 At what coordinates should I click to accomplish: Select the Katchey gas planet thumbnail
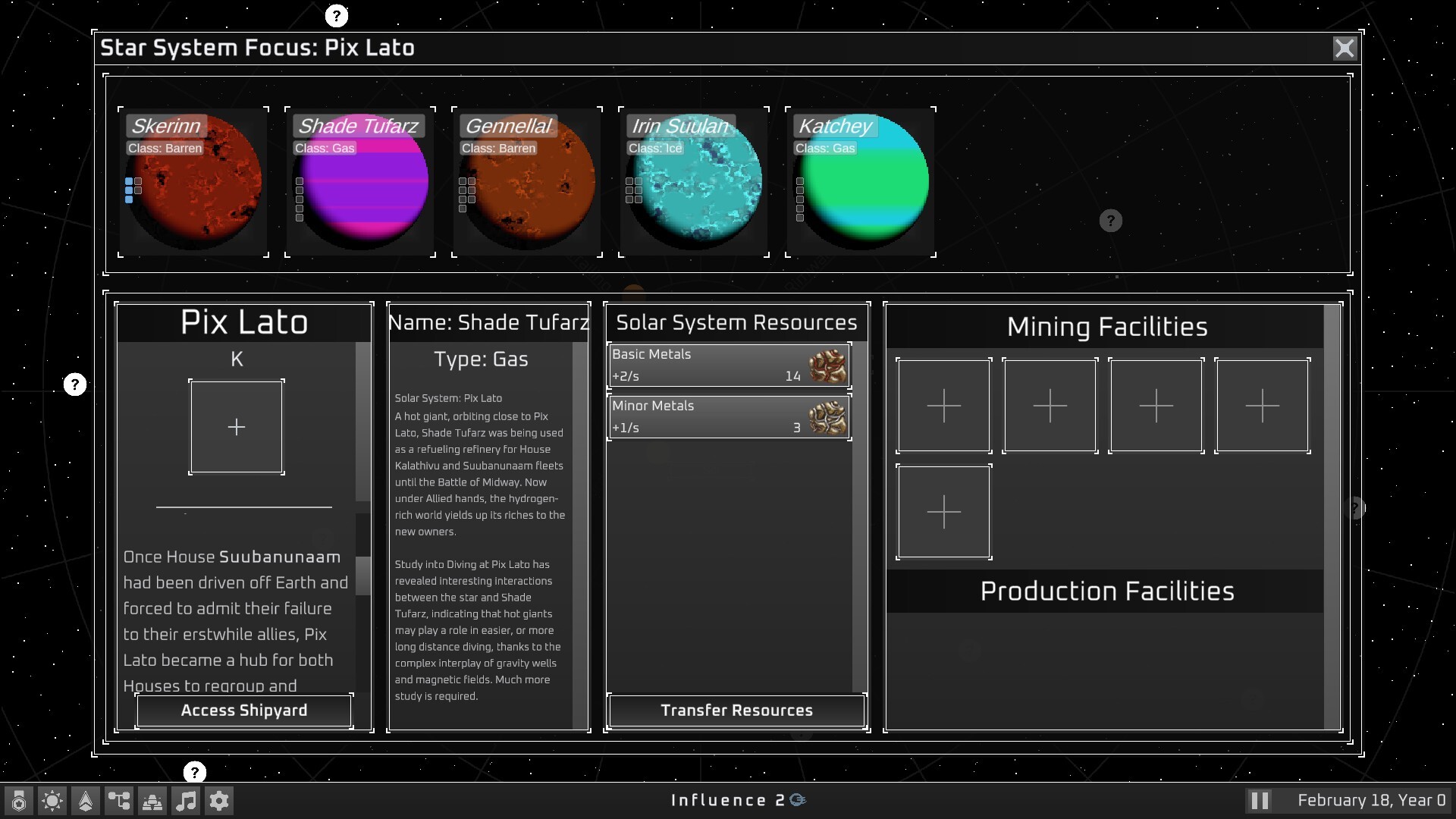[861, 182]
